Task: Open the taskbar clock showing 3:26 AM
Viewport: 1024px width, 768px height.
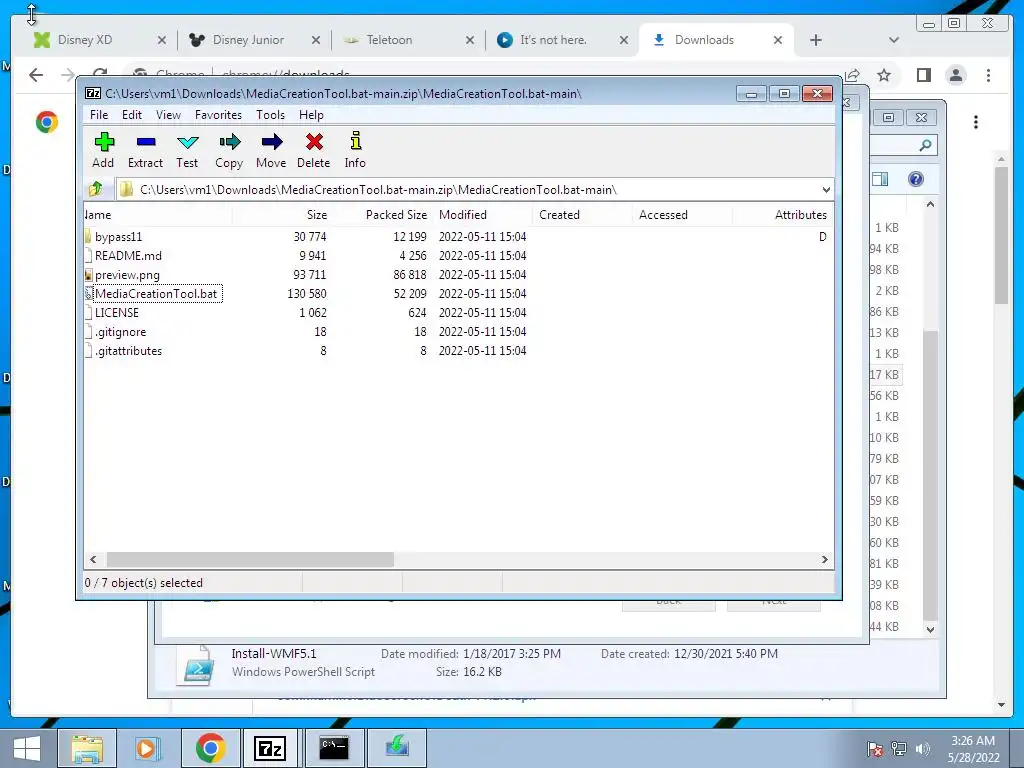Action: (x=974, y=748)
